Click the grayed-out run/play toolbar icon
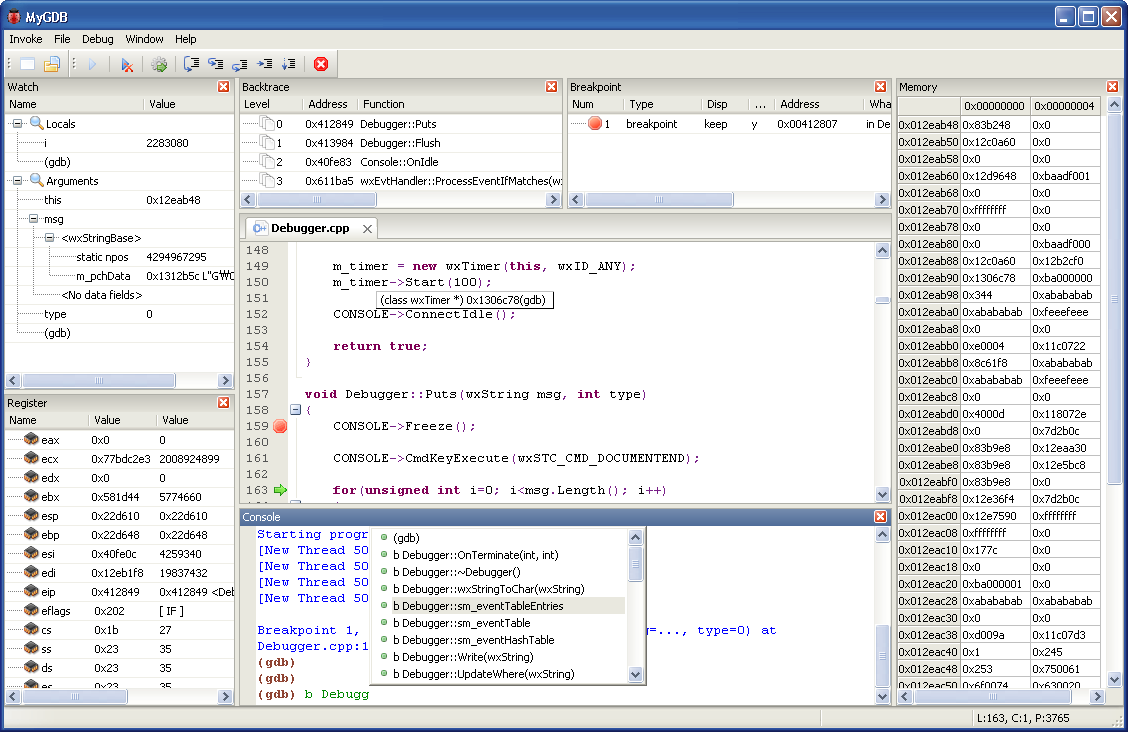The height and width of the screenshot is (732, 1128). 92,64
